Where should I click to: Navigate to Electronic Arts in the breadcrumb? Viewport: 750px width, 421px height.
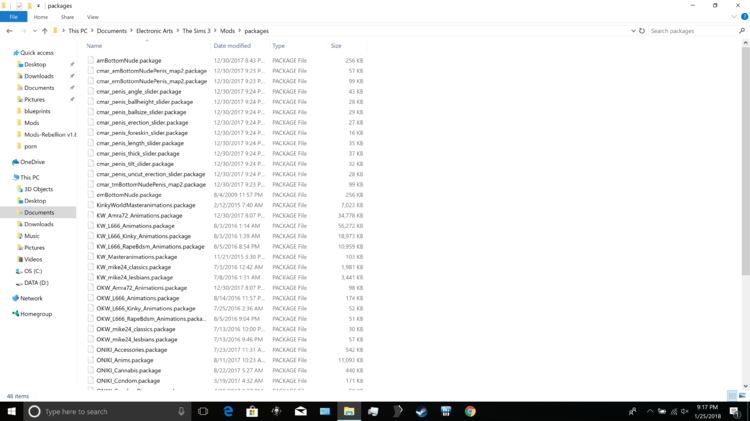tap(154, 31)
